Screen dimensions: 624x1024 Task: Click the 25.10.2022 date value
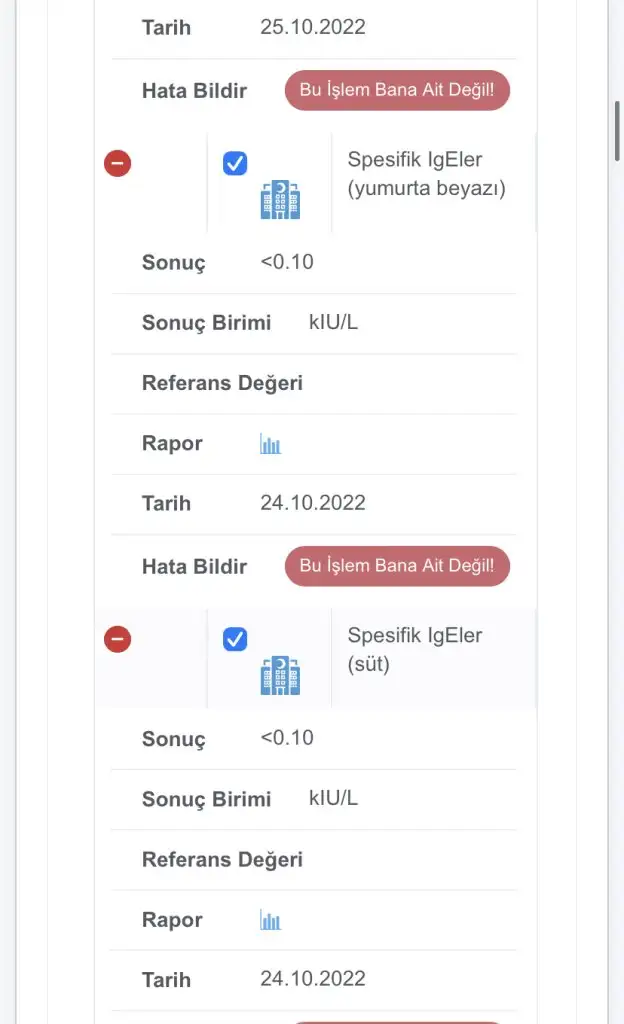tap(313, 27)
